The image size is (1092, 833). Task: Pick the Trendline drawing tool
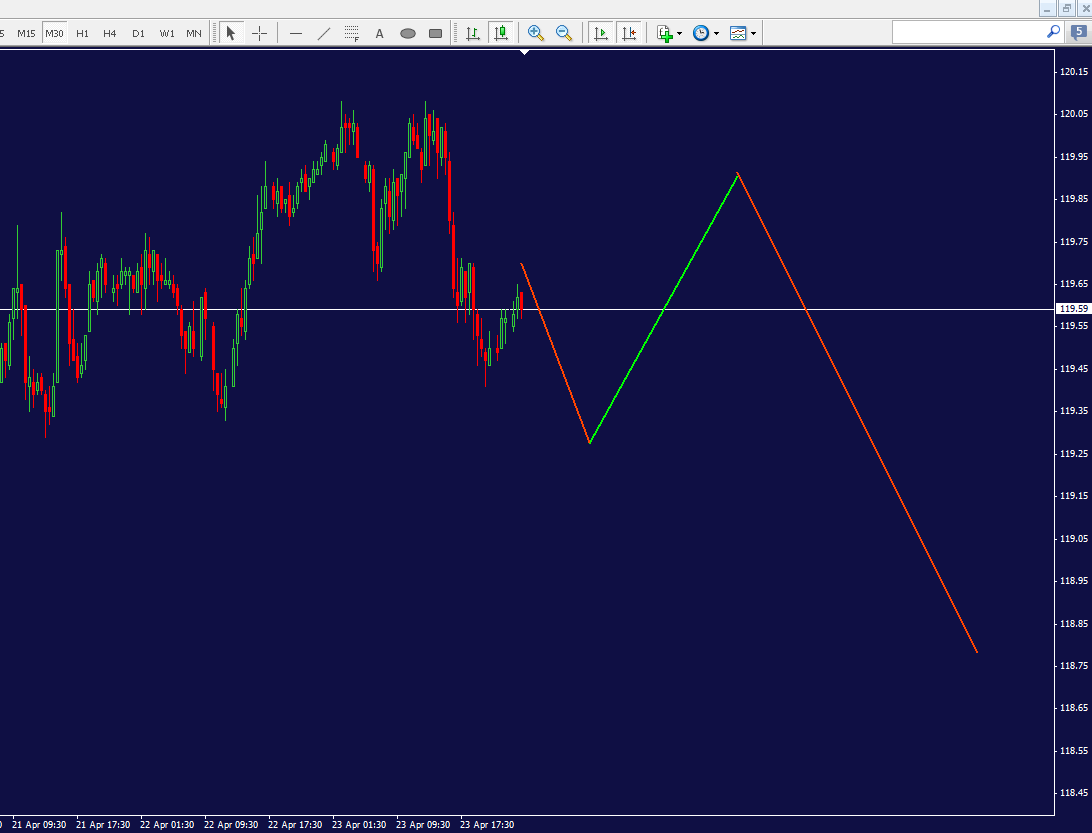[x=324, y=32]
